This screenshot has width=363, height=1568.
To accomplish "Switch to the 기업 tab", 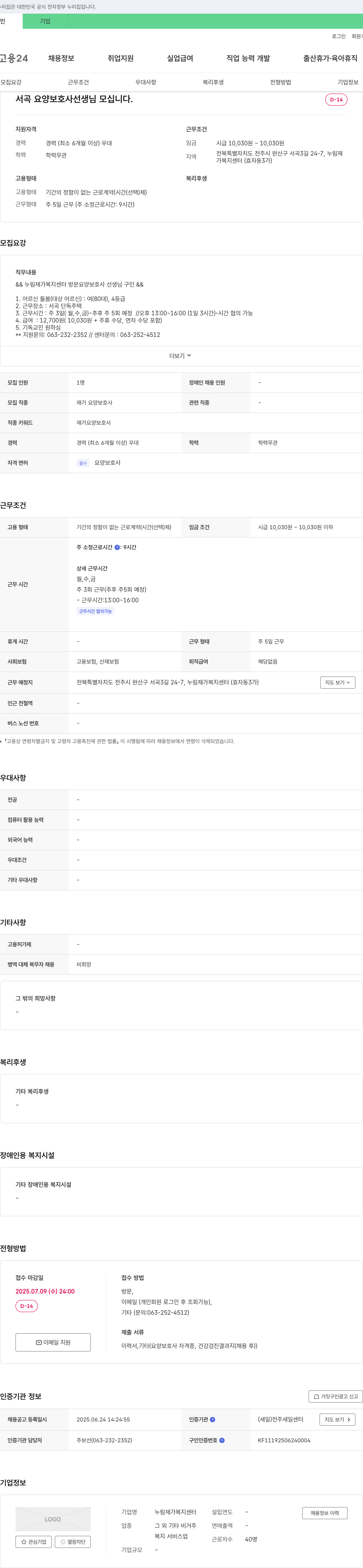I will coord(45,21).
